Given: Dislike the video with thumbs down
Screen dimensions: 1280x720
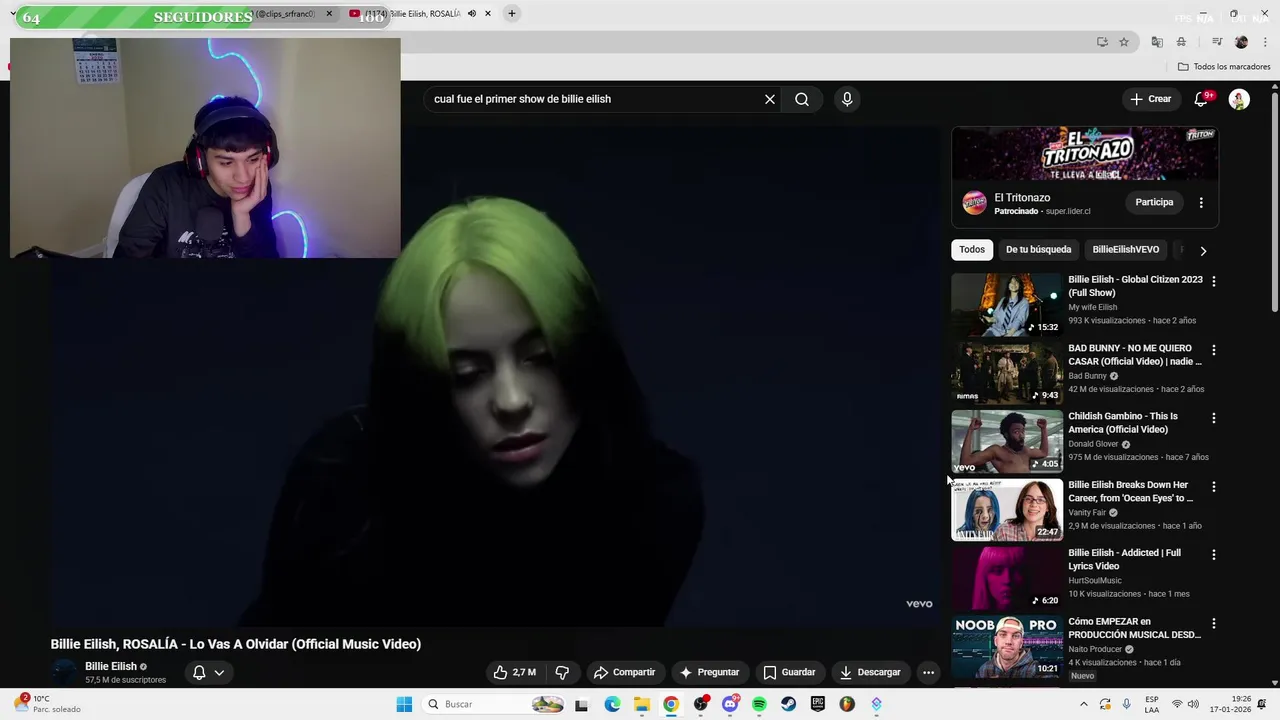Looking at the screenshot, I should point(562,672).
